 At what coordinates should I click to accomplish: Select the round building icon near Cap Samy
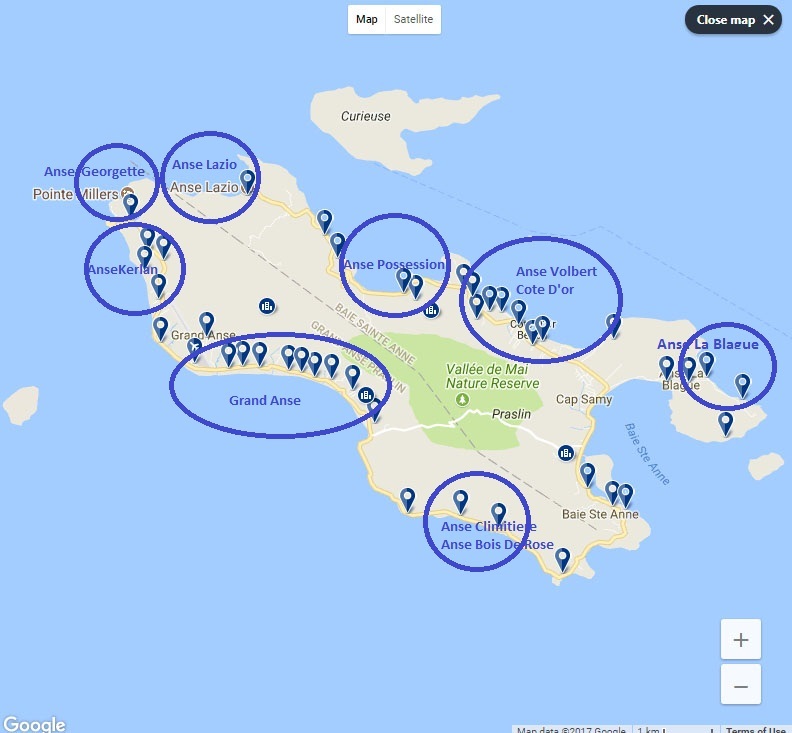[x=566, y=453]
